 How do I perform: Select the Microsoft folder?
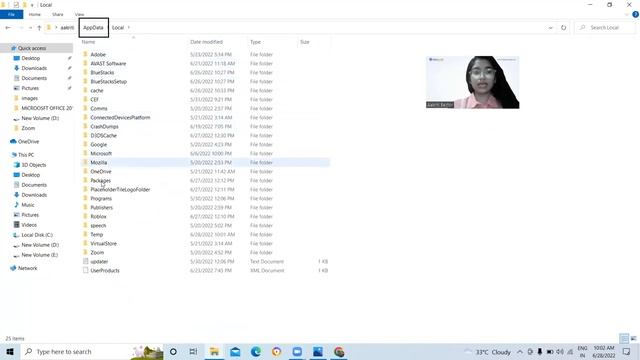101,153
